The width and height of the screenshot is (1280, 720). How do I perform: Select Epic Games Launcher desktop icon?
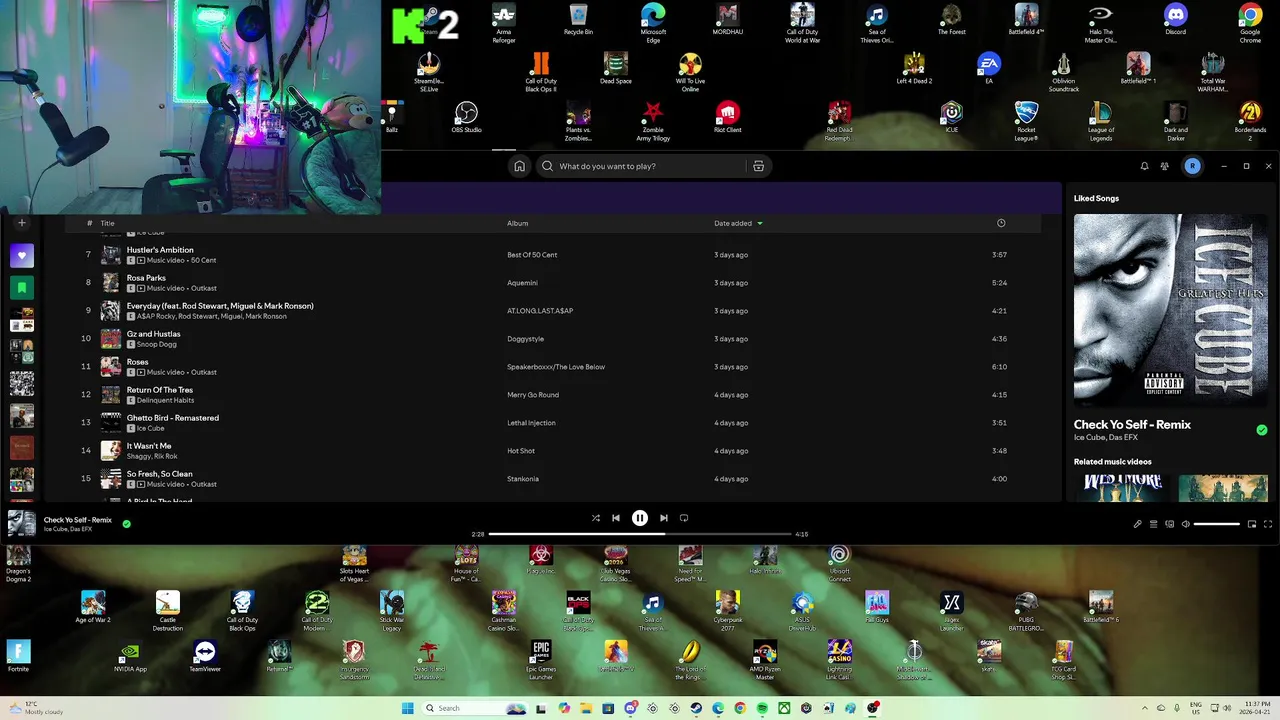[541, 661]
